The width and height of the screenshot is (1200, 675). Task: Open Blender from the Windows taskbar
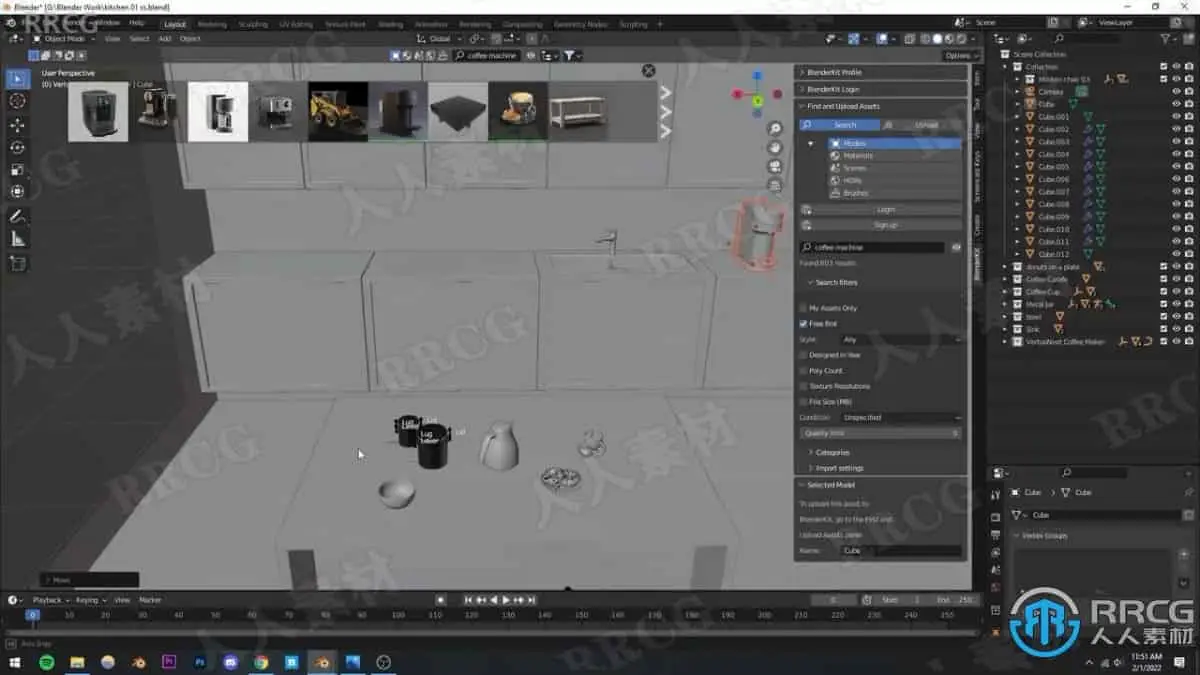pyautogui.click(x=322, y=662)
